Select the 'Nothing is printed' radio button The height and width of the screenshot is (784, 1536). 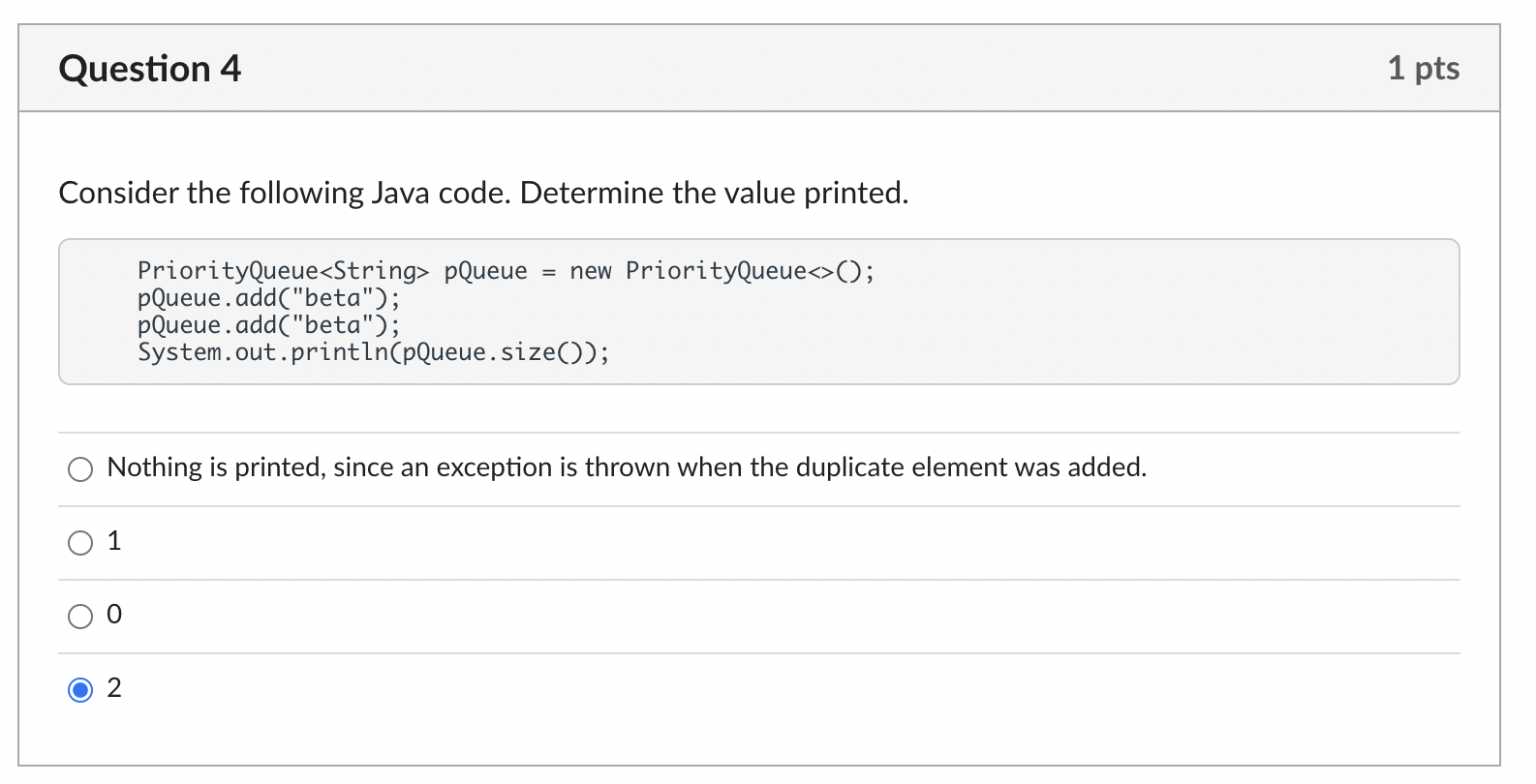[x=80, y=469]
